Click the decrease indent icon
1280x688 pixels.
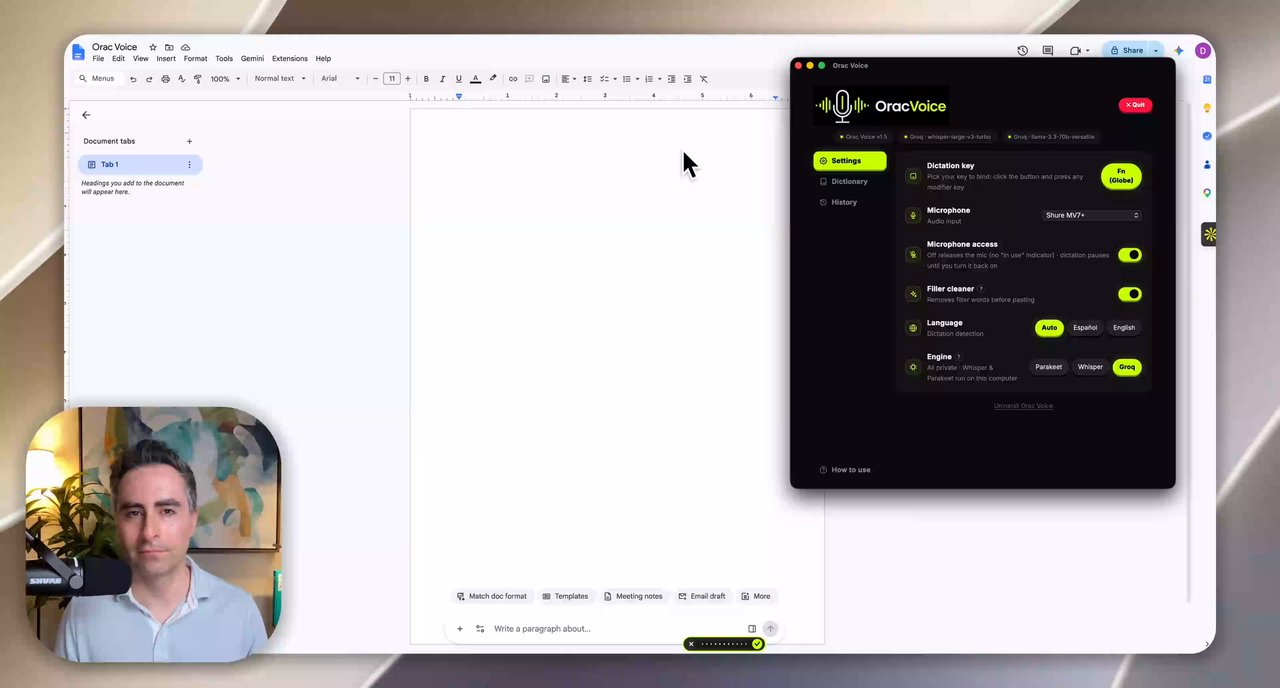tap(671, 79)
